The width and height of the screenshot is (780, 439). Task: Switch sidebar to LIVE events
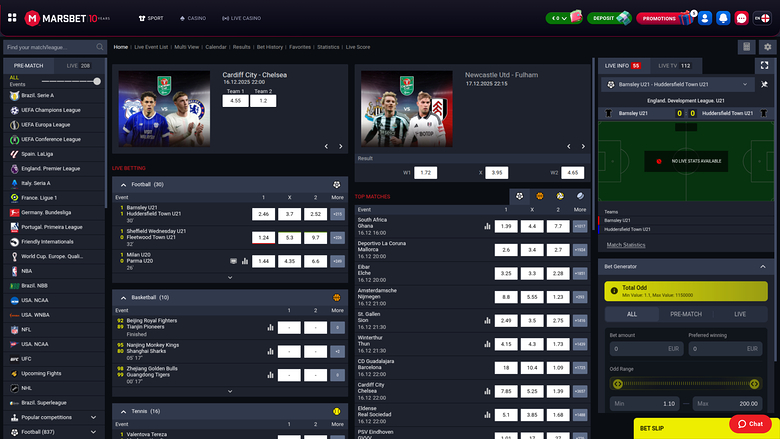(78, 66)
